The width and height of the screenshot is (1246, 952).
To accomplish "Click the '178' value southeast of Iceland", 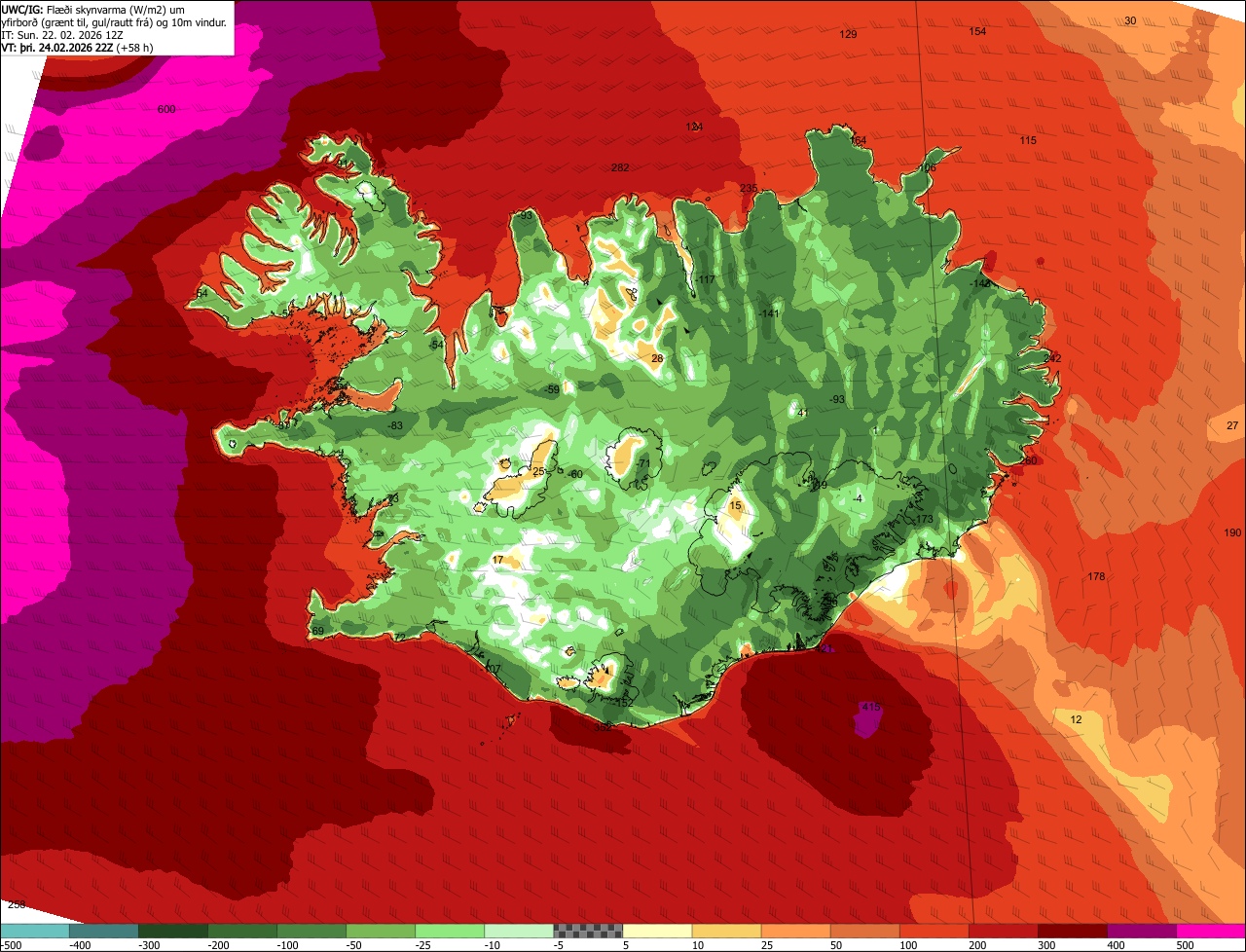I will [1096, 576].
